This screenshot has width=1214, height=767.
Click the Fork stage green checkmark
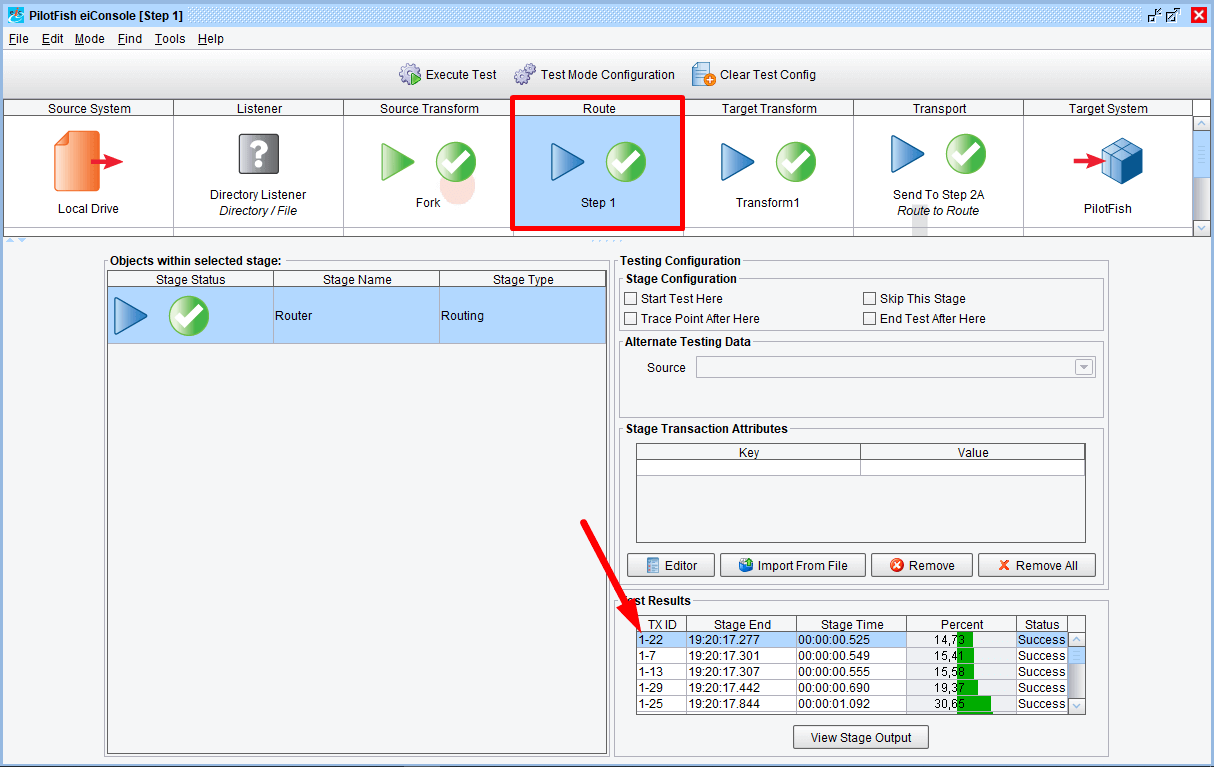[x=456, y=162]
